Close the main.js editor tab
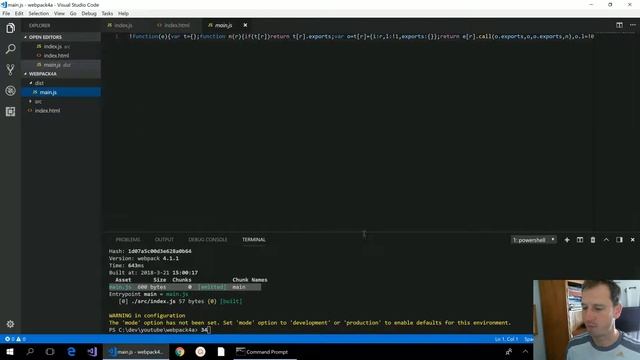Image resolution: width=640 pixels, height=360 pixels. (245, 25)
